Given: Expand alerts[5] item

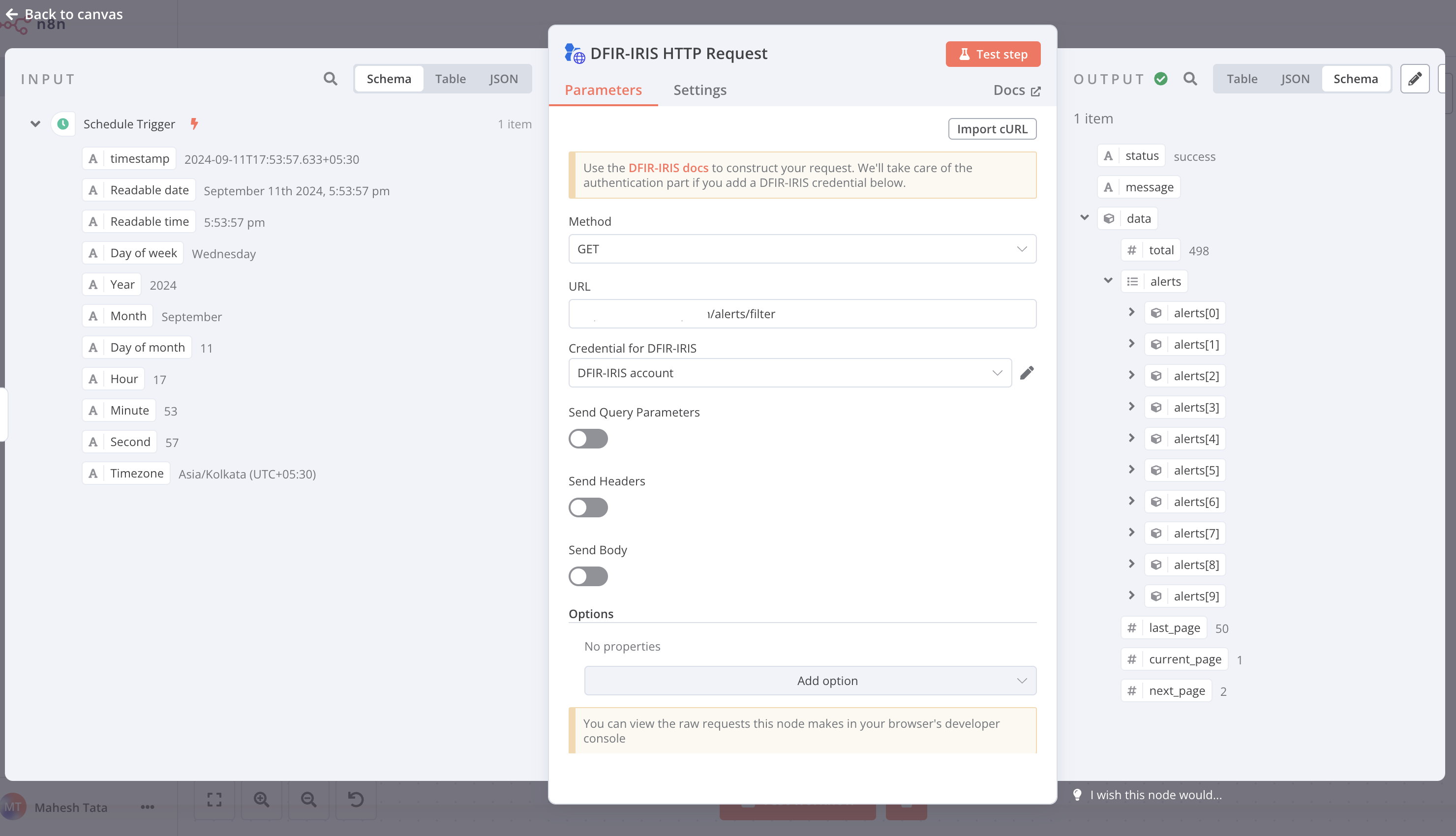Looking at the screenshot, I should (x=1132, y=470).
